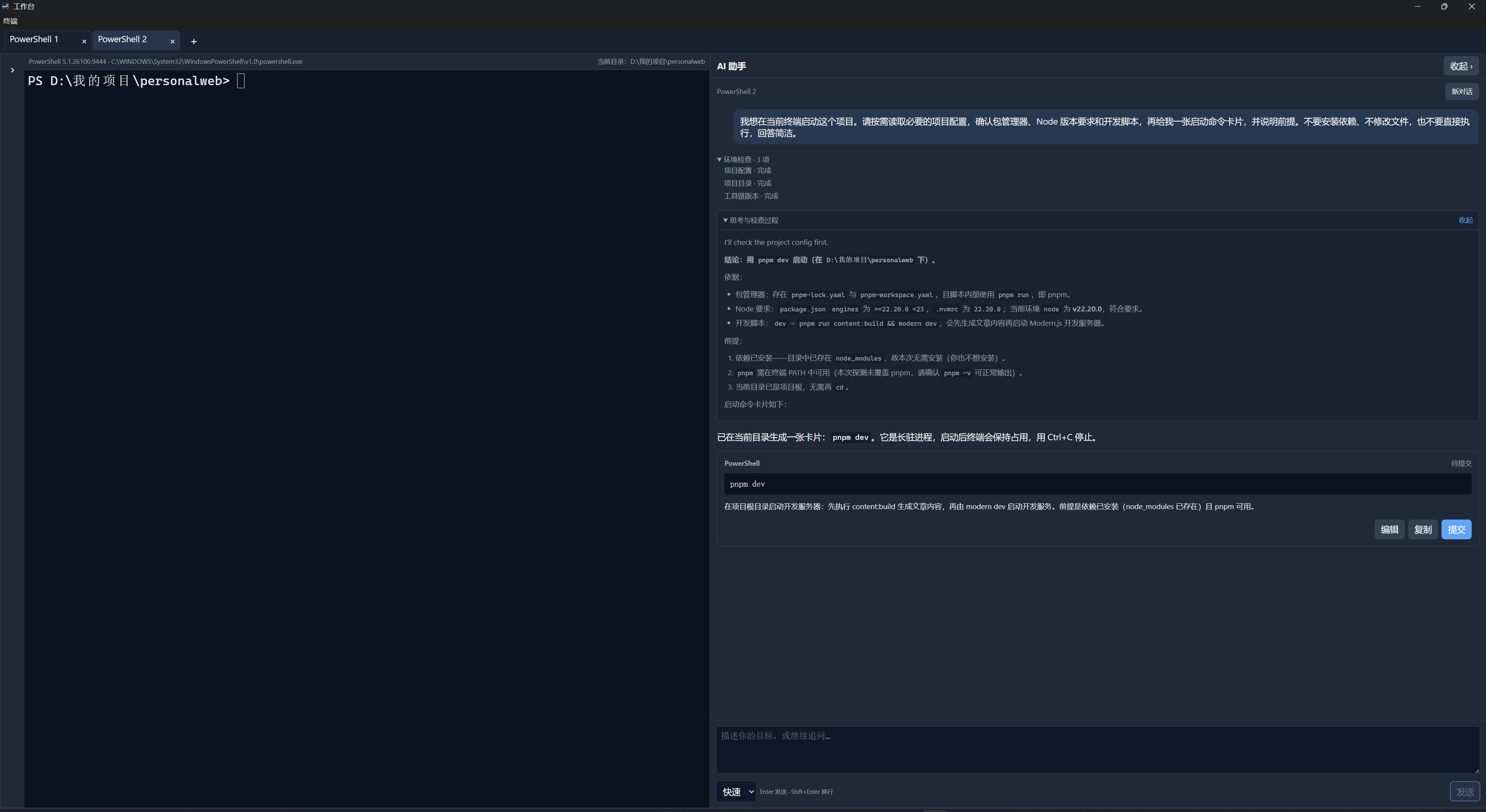Click 编辑 on the command card
The height and width of the screenshot is (812, 1486).
pos(1389,530)
